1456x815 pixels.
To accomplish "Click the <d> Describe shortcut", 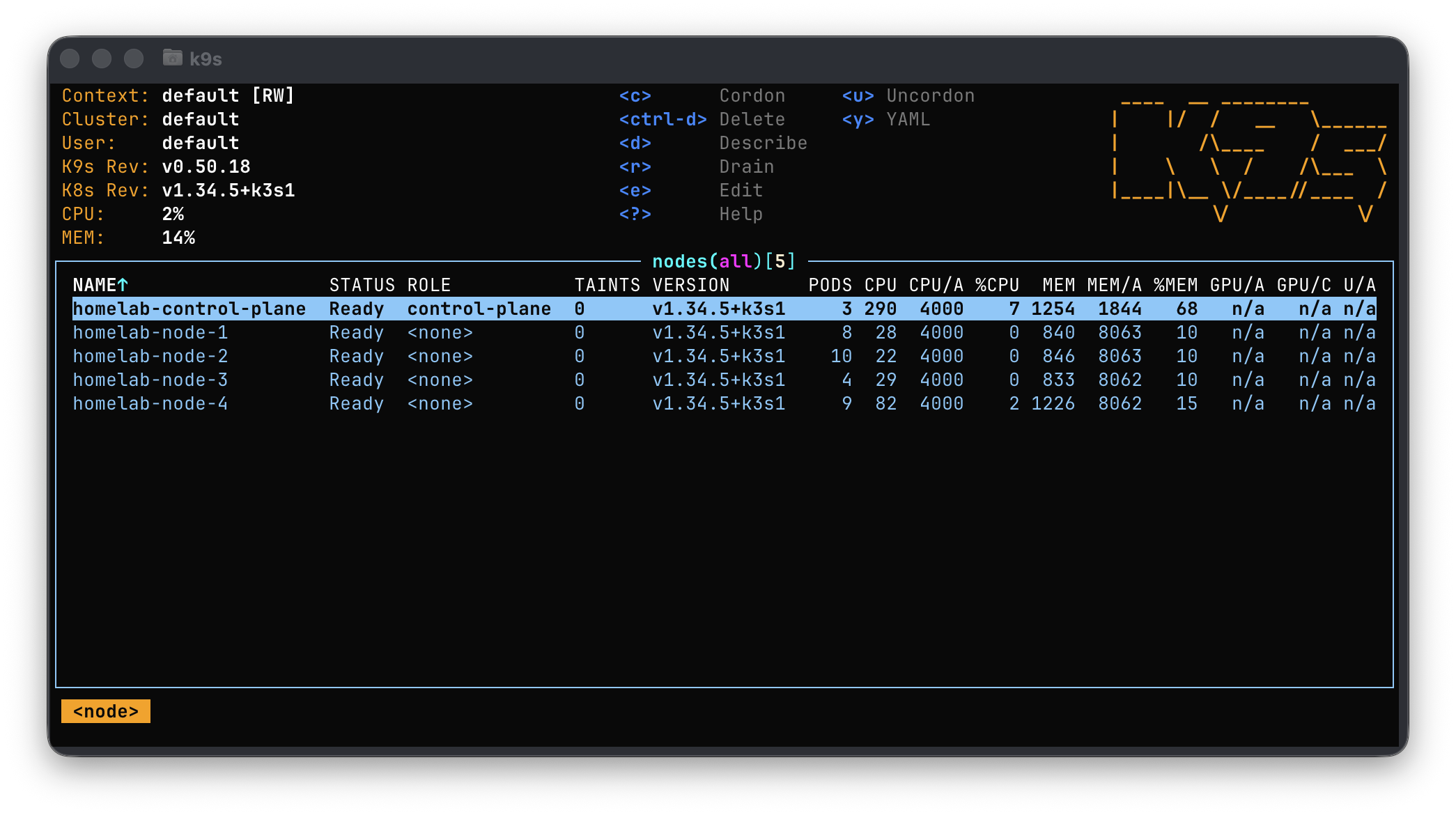I will click(713, 143).
